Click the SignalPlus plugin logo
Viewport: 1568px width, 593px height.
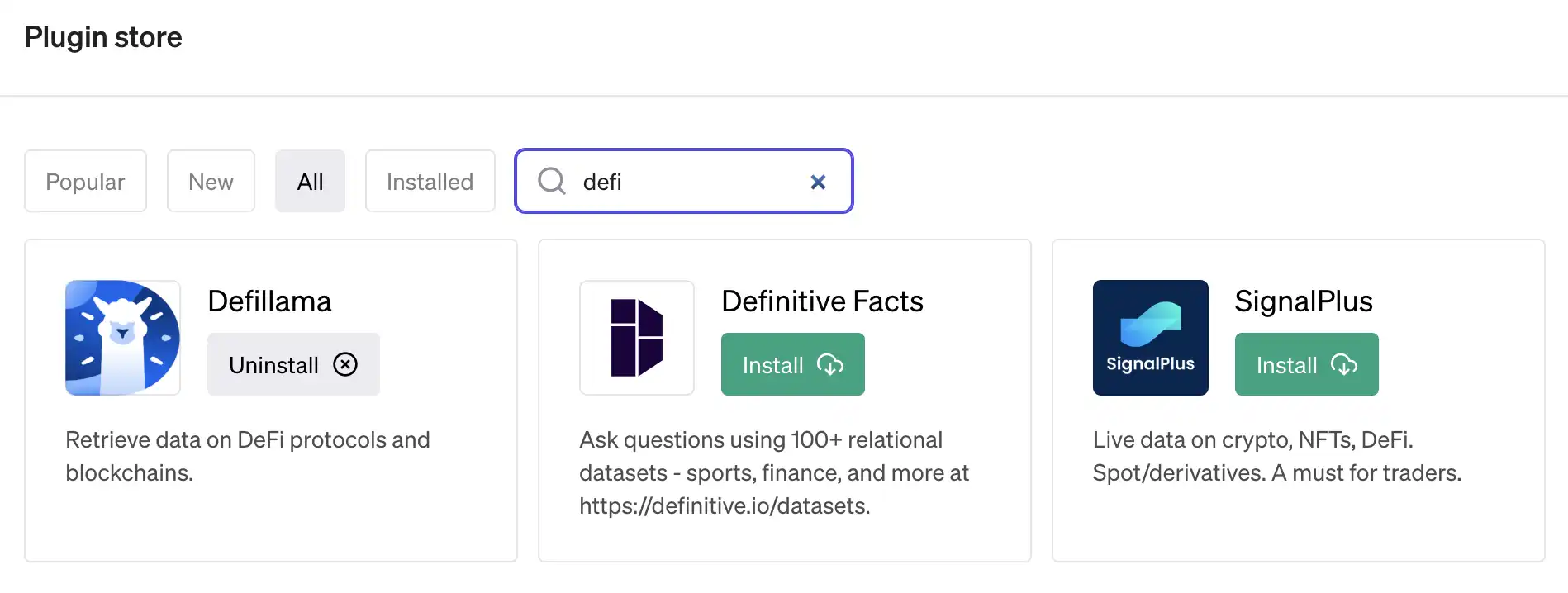click(1151, 338)
